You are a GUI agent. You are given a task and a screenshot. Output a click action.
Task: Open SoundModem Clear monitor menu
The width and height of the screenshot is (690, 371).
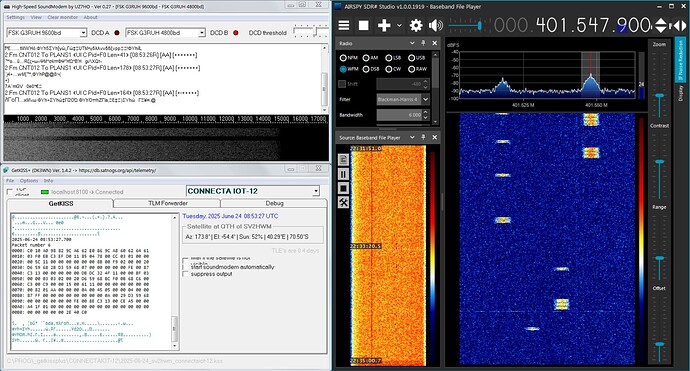(x=62, y=17)
